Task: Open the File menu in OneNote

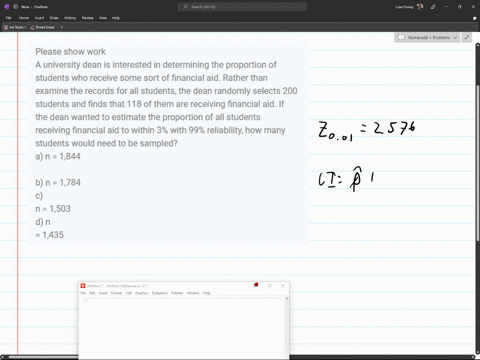Action: (9, 18)
